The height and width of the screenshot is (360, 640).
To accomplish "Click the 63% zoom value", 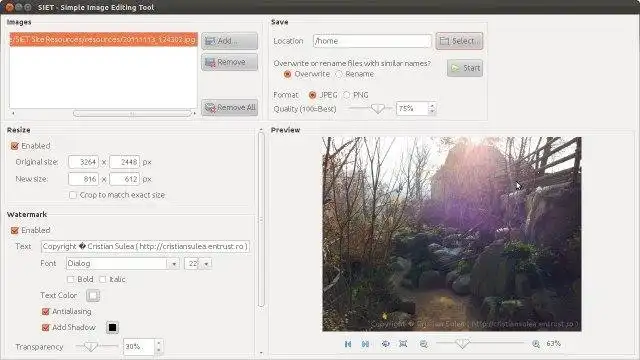I will (553, 344).
